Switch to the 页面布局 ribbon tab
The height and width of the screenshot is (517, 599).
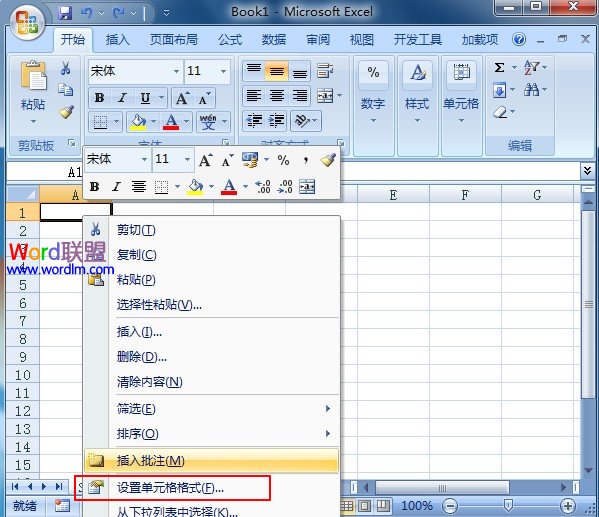[x=173, y=39]
